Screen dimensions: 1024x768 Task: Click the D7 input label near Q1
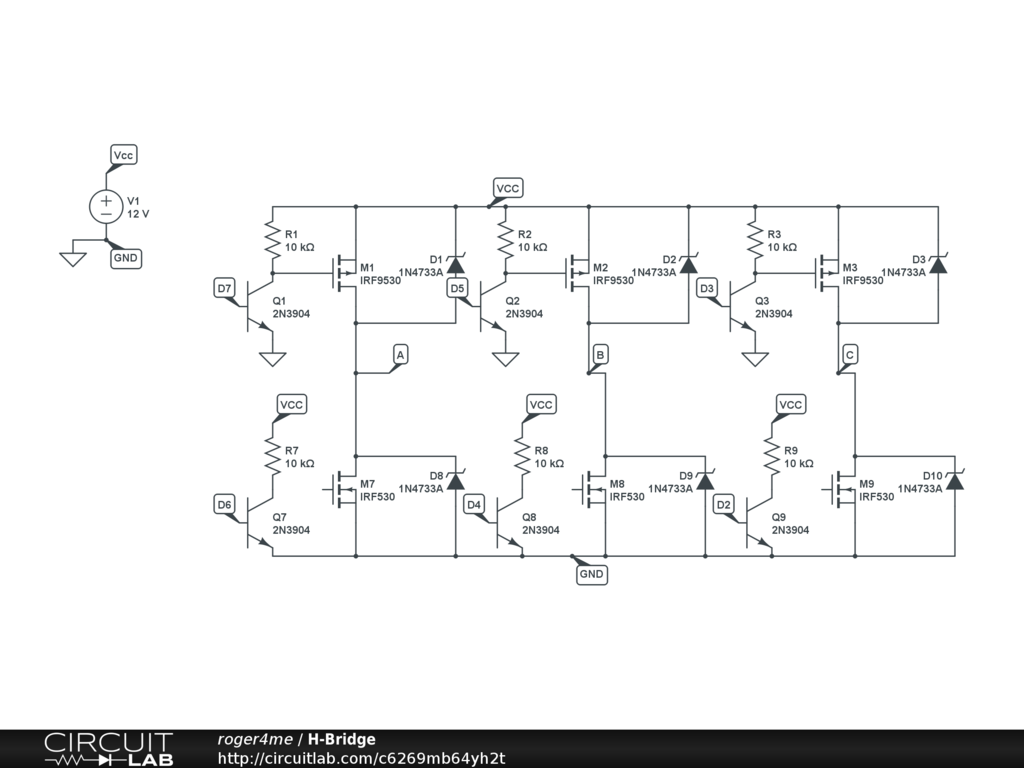point(224,288)
